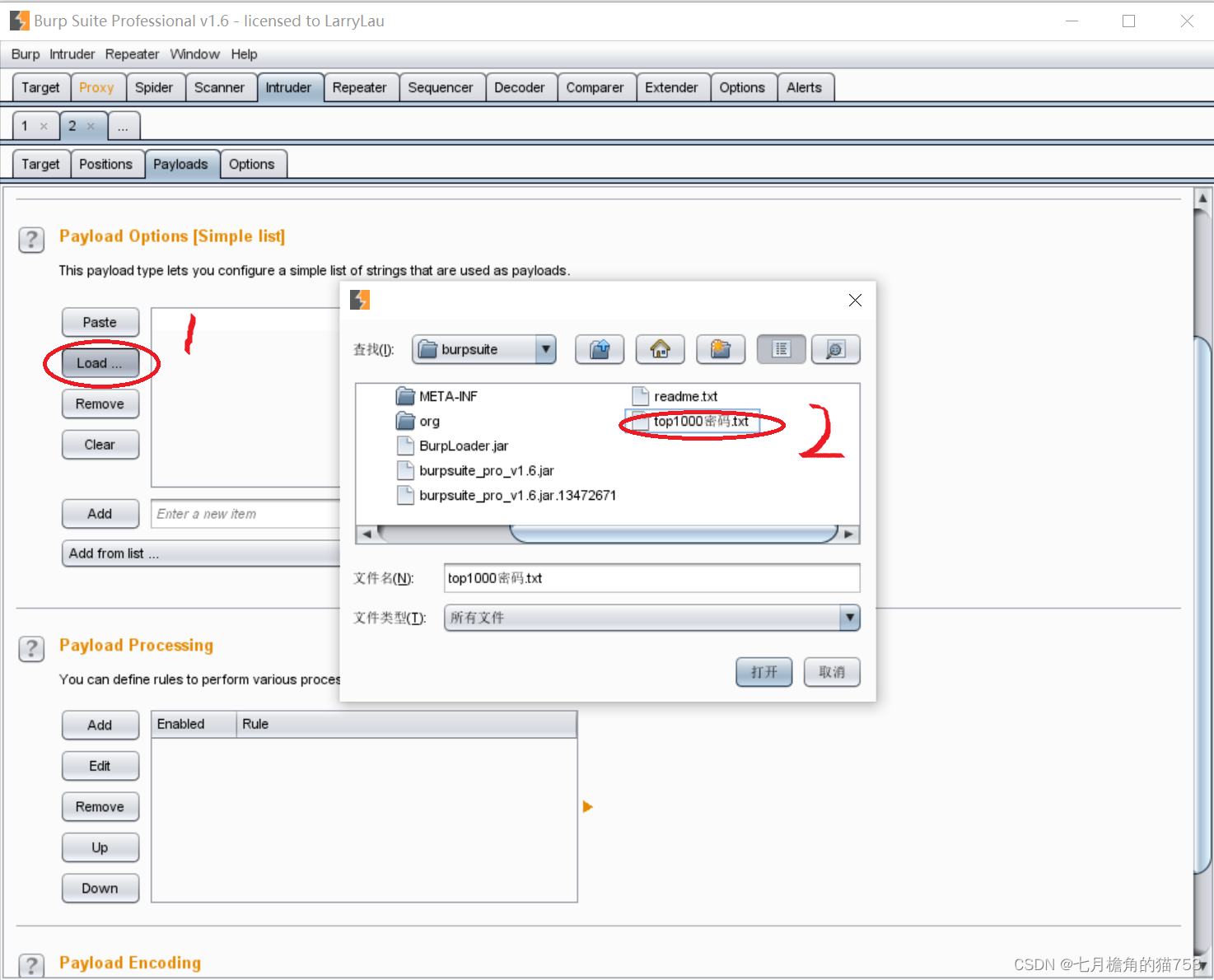The height and width of the screenshot is (980, 1214).
Task: Add a new Intruder tab with ...
Action: click(x=123, y=126)
